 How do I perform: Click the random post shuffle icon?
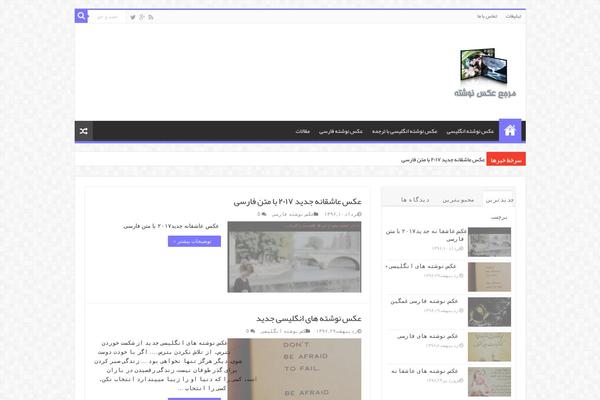(84, 131)
